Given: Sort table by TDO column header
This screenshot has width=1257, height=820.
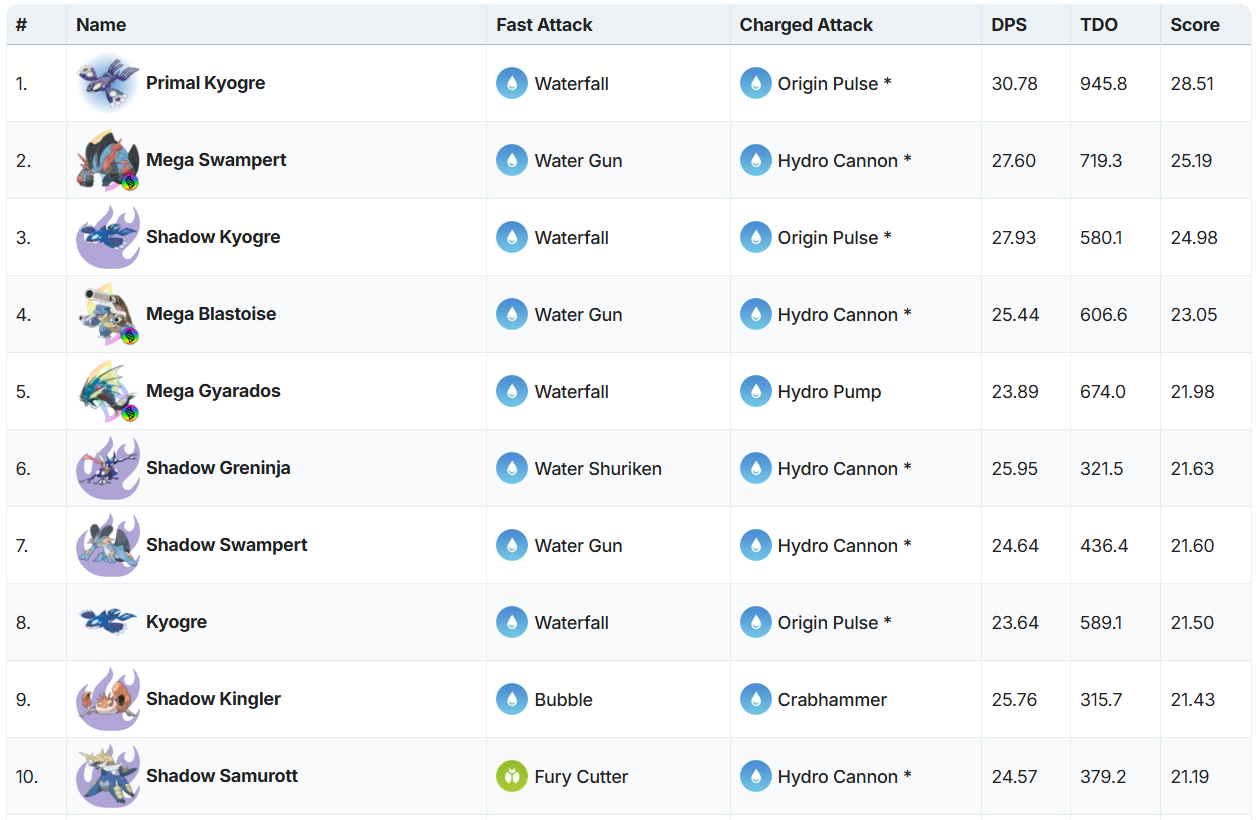Looking at the screenshot, I should pyautogui.click(x=1099, y=25).
